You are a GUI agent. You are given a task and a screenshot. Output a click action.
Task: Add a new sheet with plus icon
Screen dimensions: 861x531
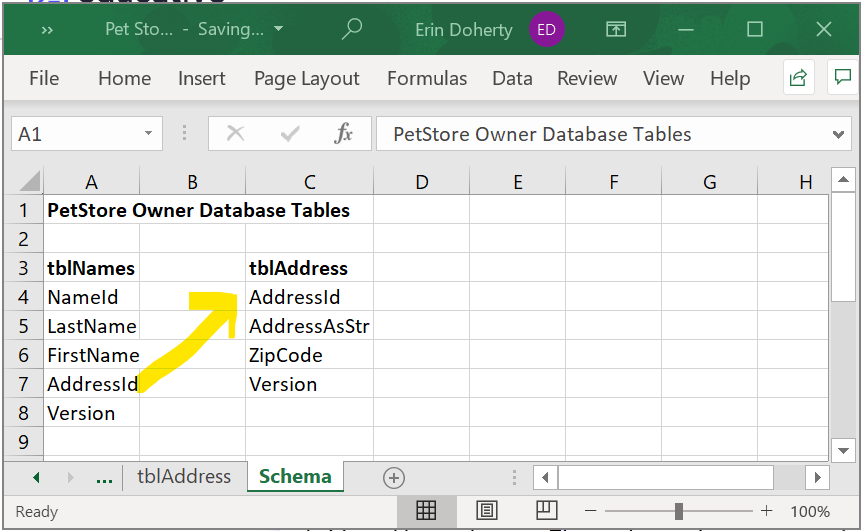click(x=394, y=478)
